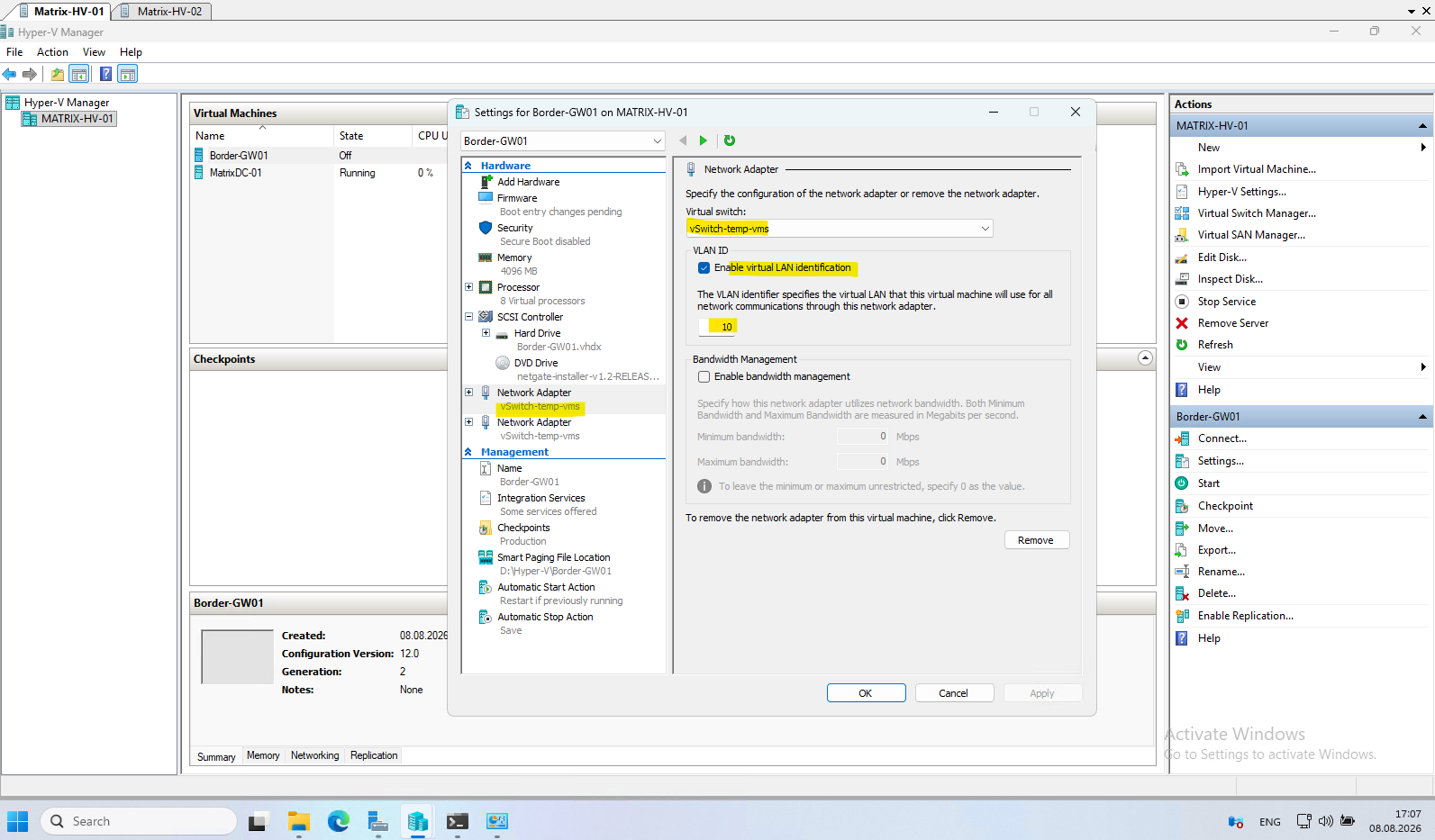Select Memory in Hardware tree
1435x840 pixels.
514,257
